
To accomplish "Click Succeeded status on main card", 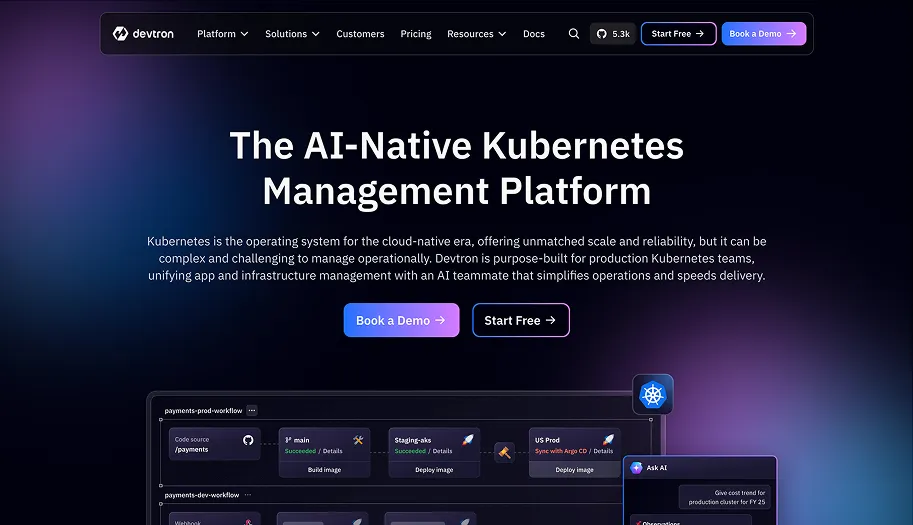I will pos(300,451).
